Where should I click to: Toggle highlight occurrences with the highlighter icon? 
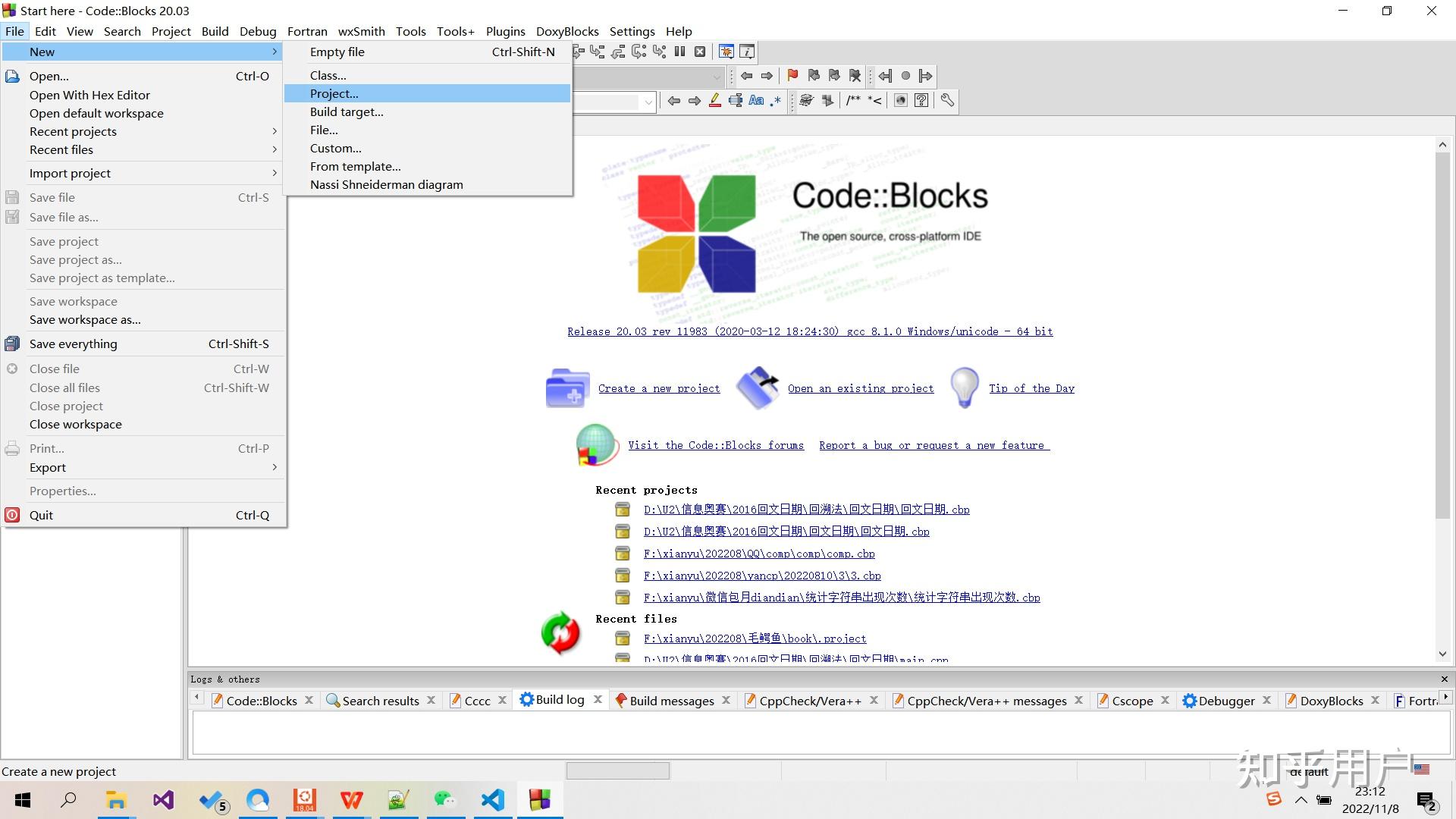point(714,100)
